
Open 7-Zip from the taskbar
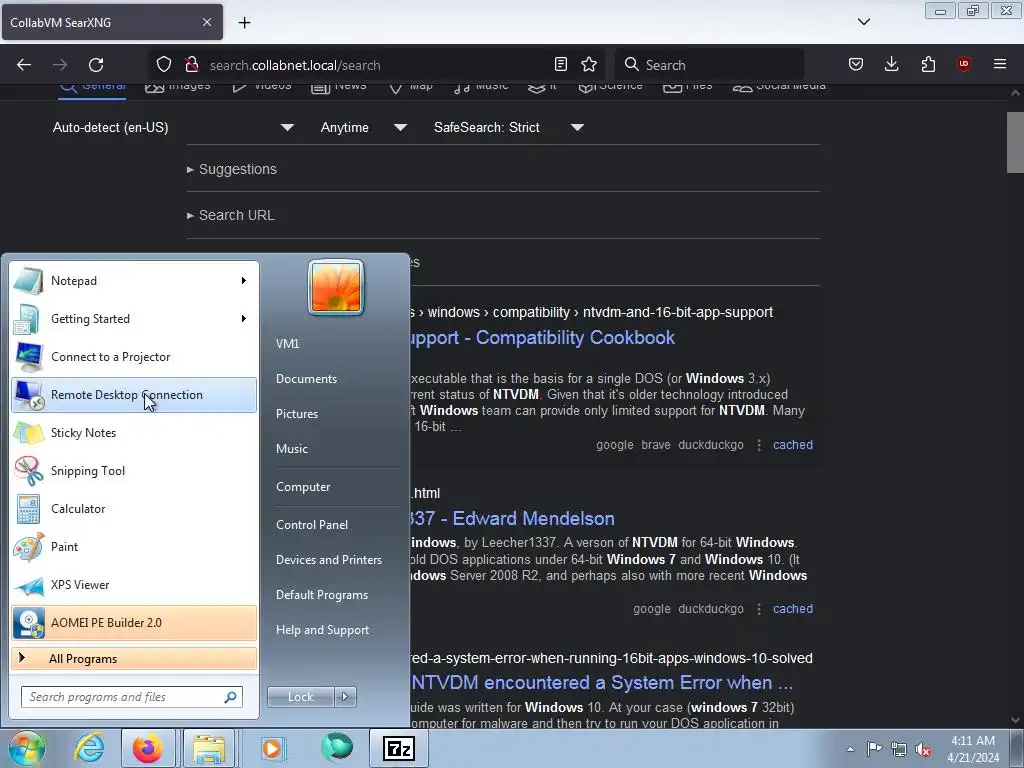coord(398,748)
